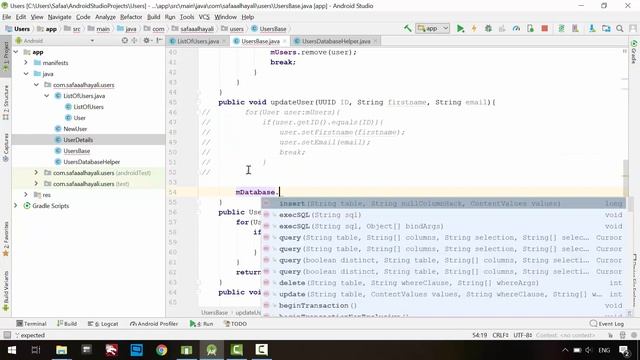The height and width of the screenshot is (360, 640).
Task: Open the TODO tool window
Action: 236,324
